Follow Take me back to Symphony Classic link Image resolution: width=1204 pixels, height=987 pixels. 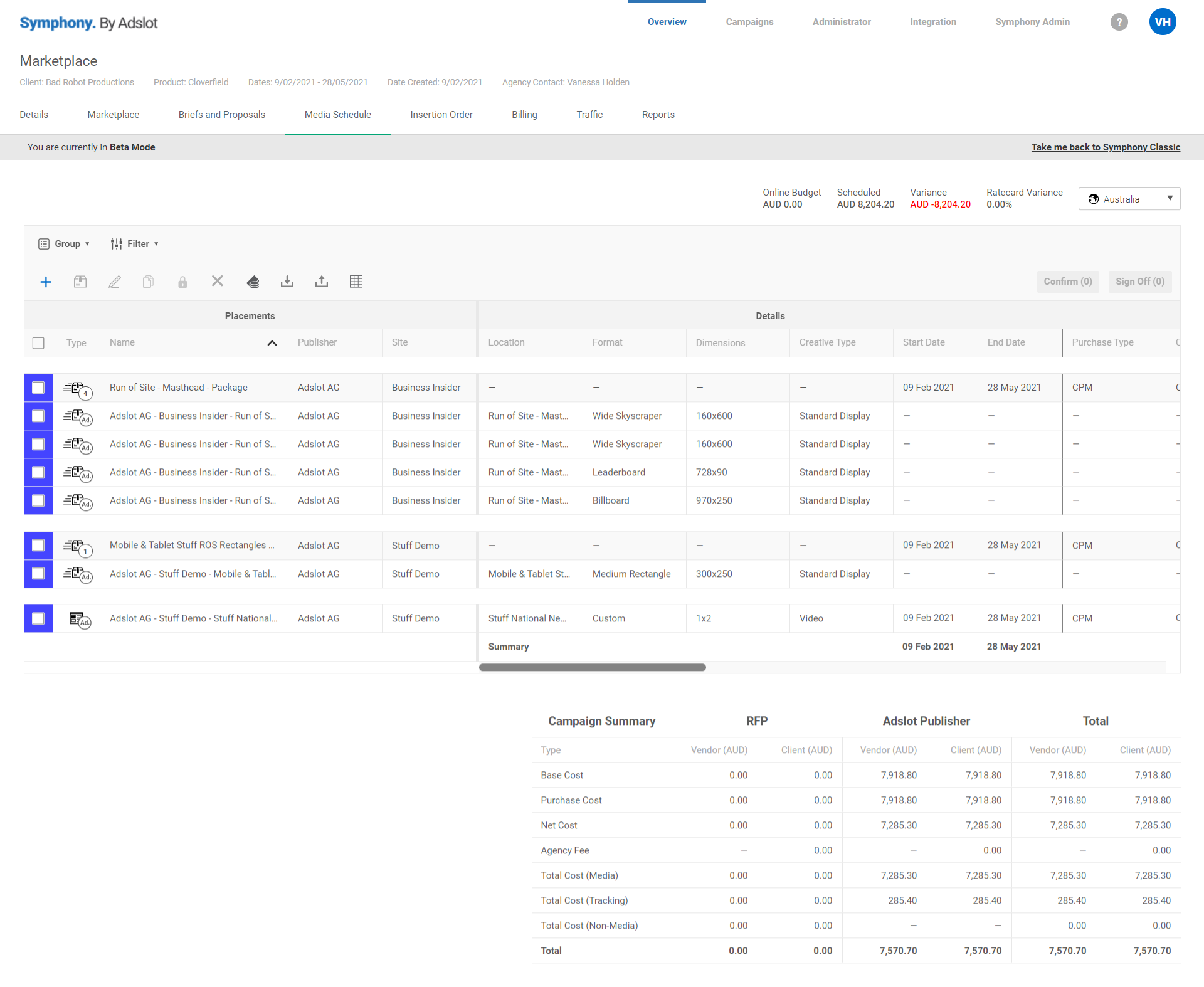(x=1106, y=147)
